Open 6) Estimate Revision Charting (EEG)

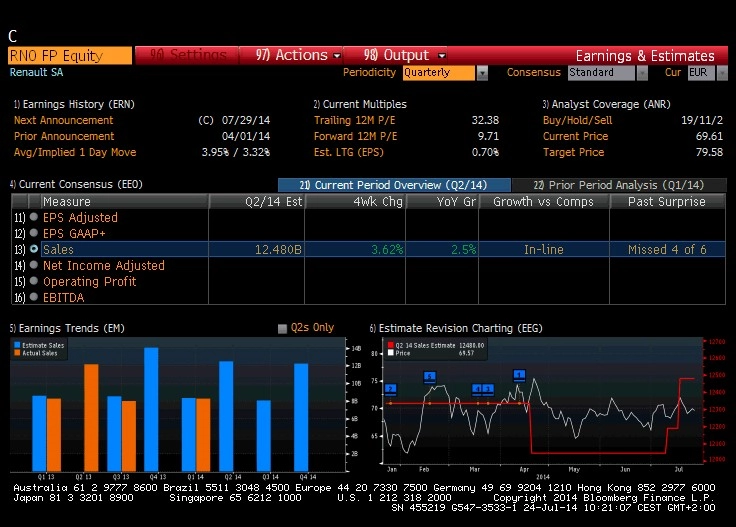456,328
